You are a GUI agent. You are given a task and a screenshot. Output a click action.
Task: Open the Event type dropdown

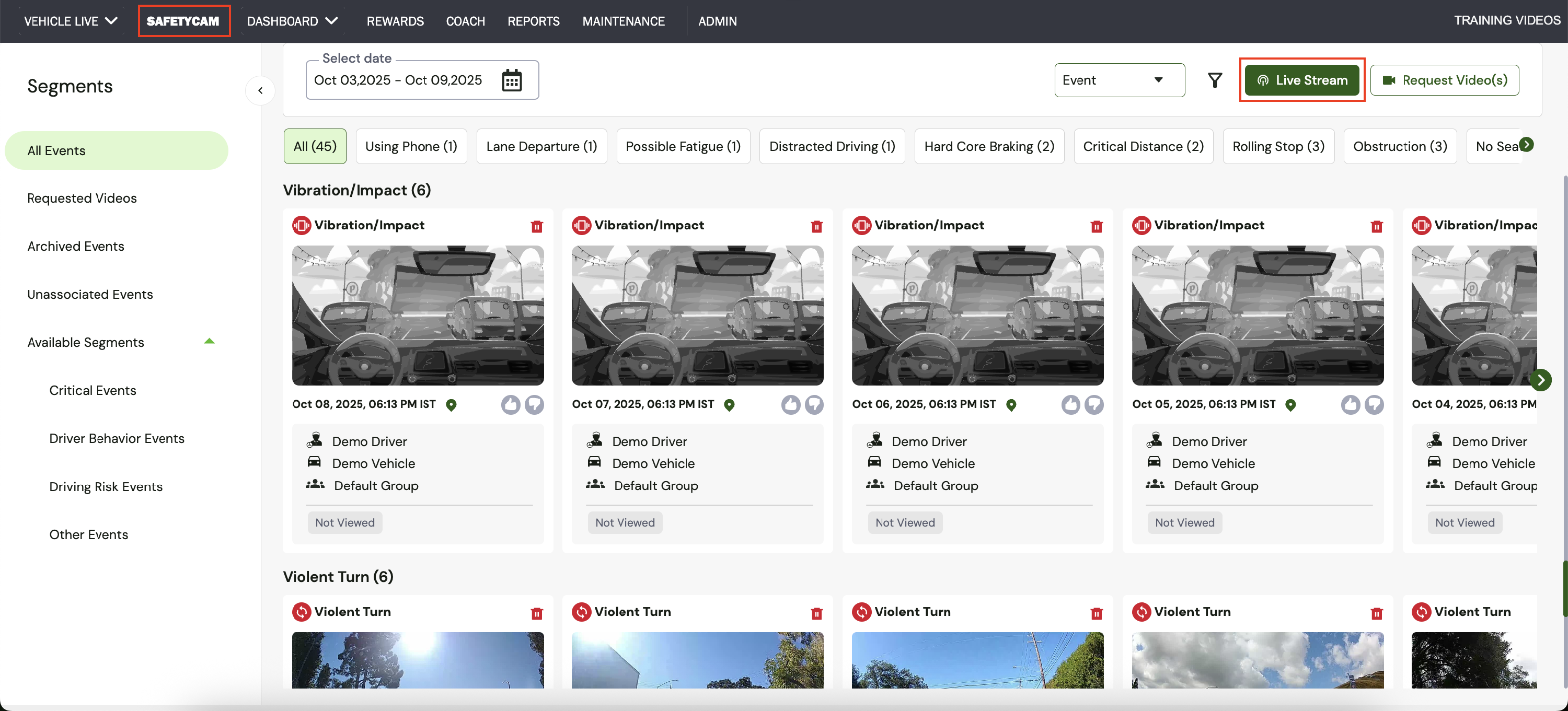(x=1119, y=80)
